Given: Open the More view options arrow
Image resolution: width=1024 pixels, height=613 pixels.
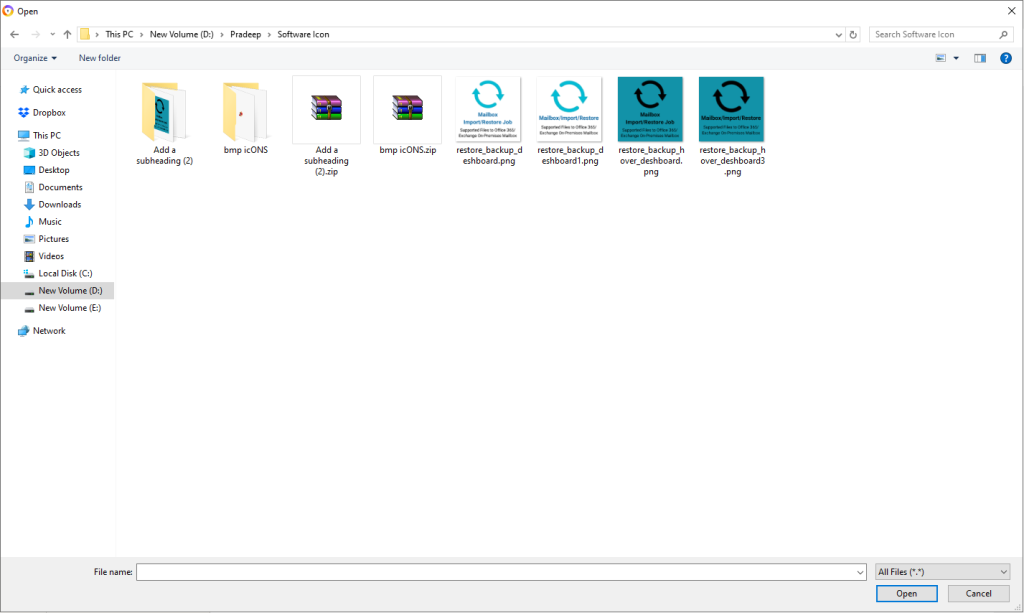Looking at the screenshot, I should 956,58.
